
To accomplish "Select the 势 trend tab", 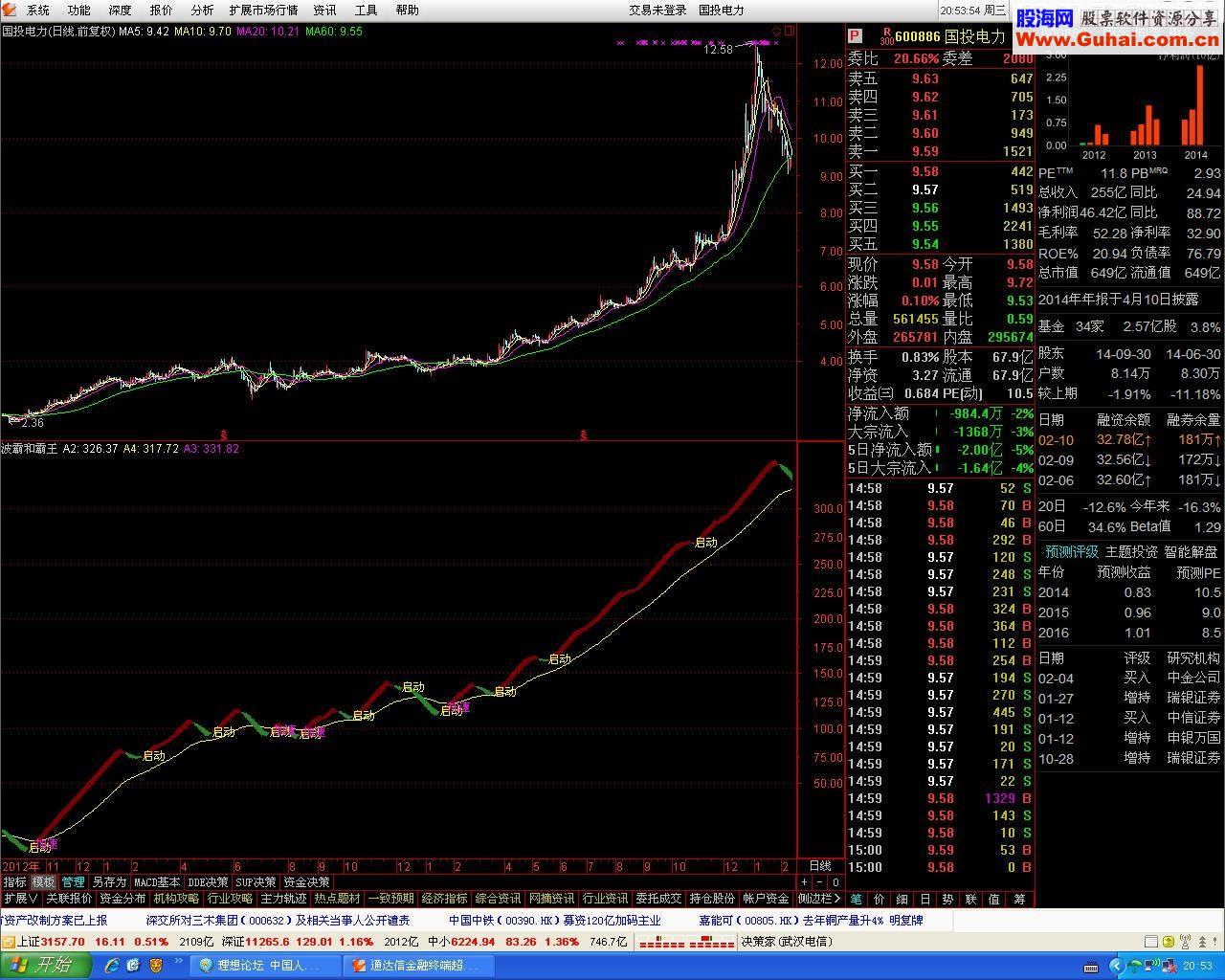I will (x=947, y=899).
